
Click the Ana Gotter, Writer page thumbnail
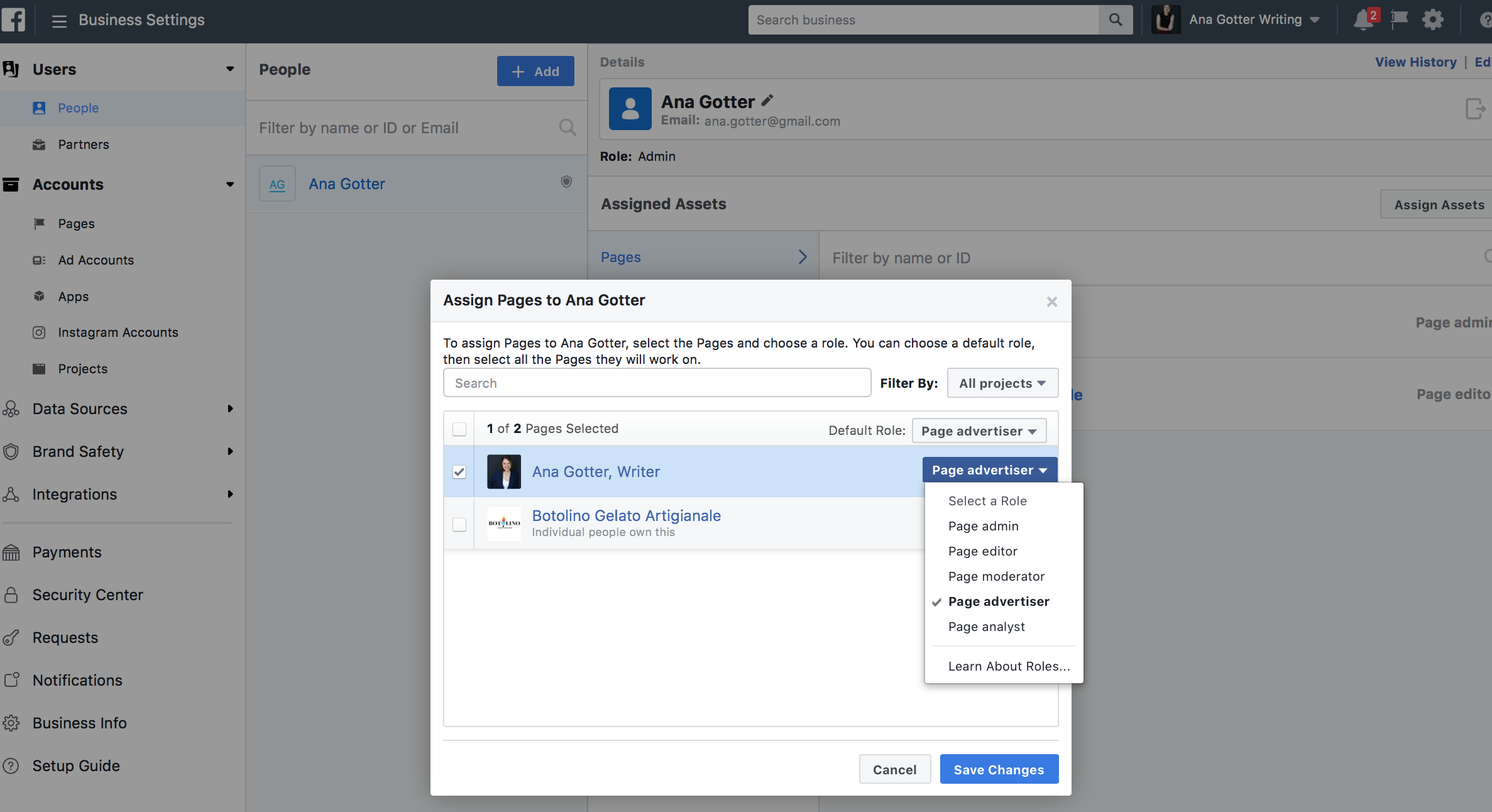tap(504, 472)
